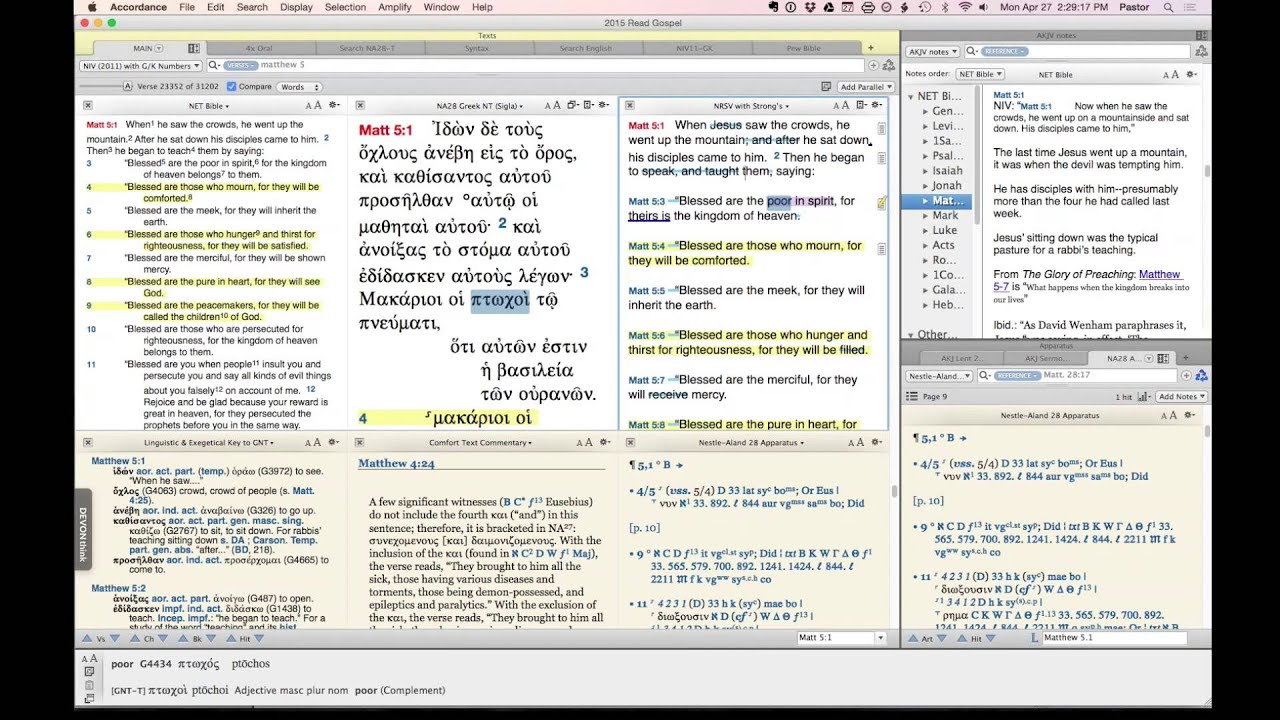1280x720 pixels.
Task: Select Luke in the notes tree
Action: pos(944,230)
